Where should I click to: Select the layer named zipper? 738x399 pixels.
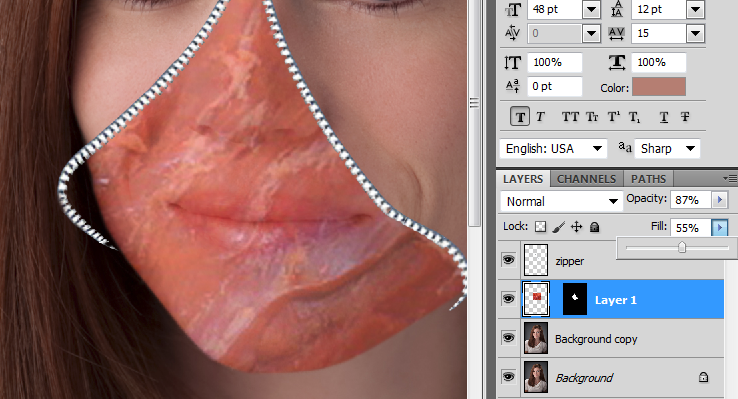click(x=570, y=261)
